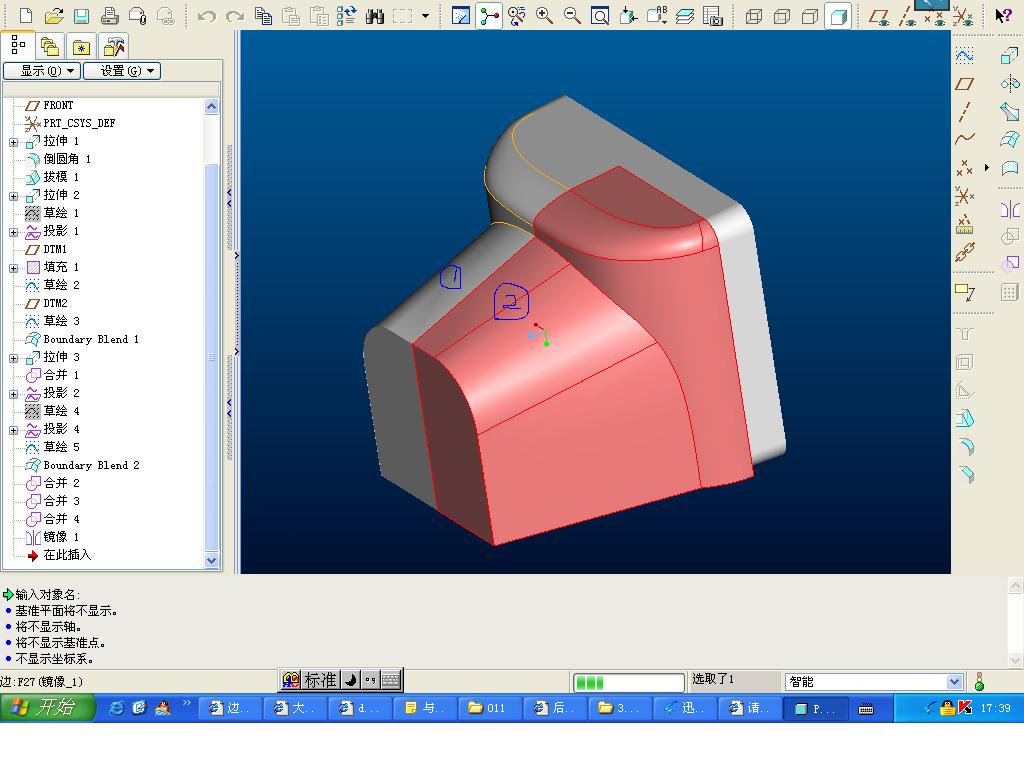The width and height of the screenshot is (1024, 768).
Task: Click the zoom out magnifier
Action: pyautogui.click(x=572, y=16)
